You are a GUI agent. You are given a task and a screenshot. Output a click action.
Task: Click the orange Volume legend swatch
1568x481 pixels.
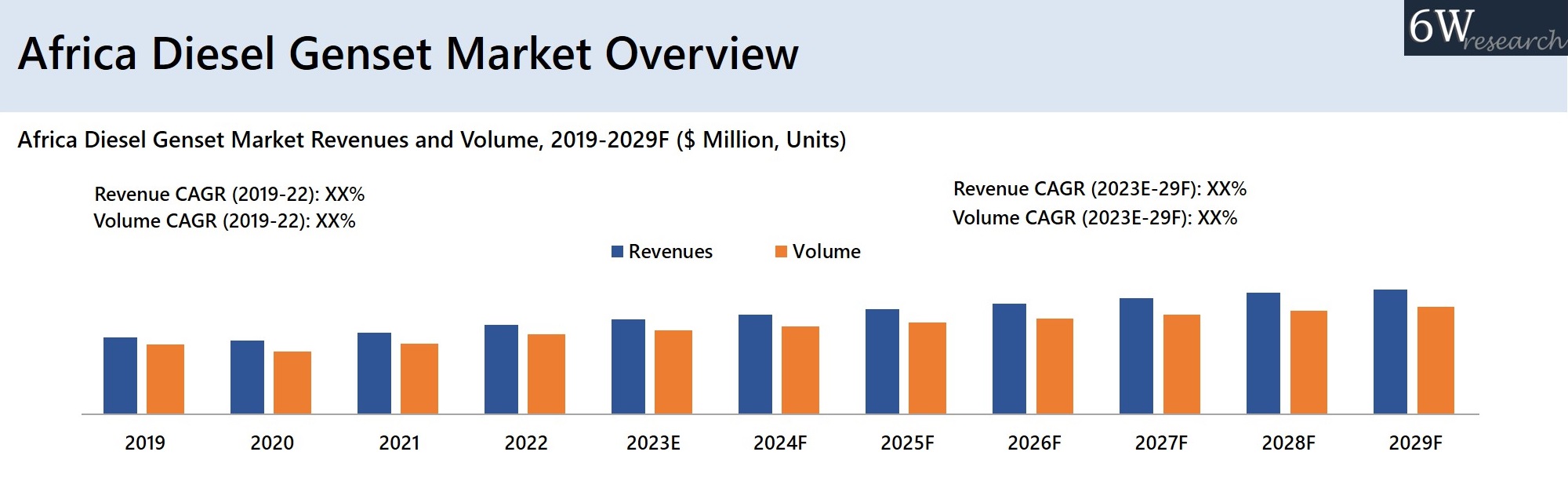[781, 251]
